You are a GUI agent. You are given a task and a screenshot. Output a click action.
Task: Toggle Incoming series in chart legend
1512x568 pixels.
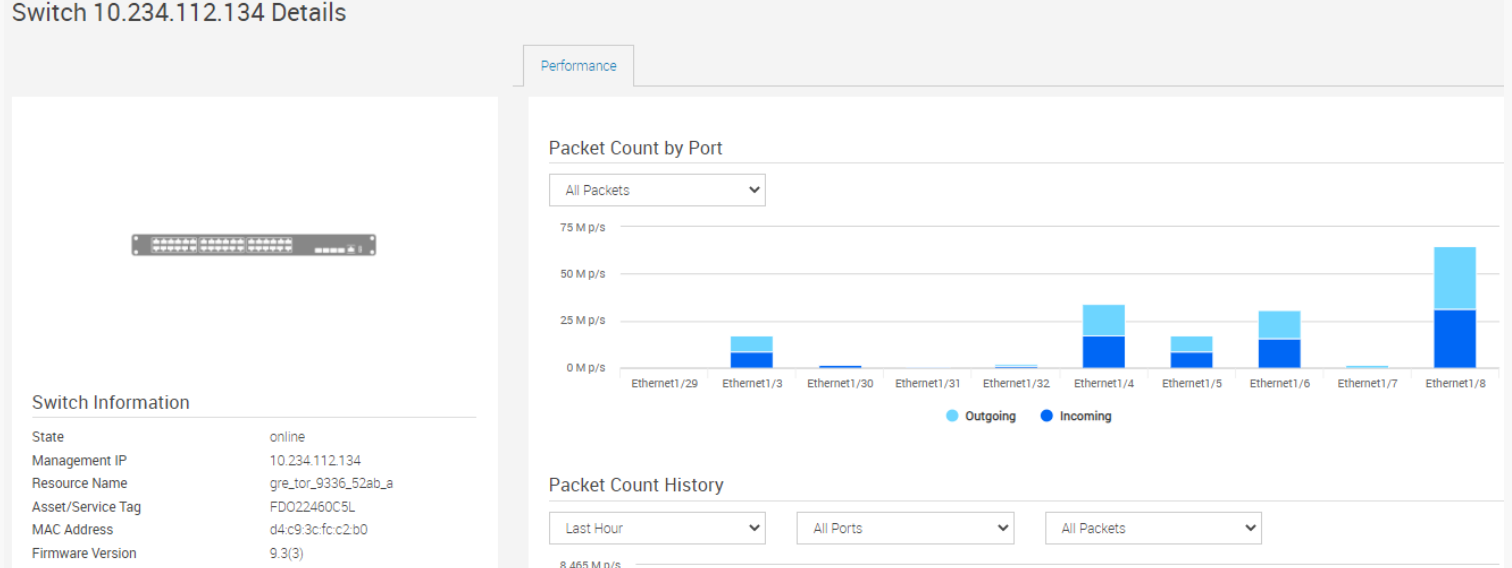coord(1085,416)
